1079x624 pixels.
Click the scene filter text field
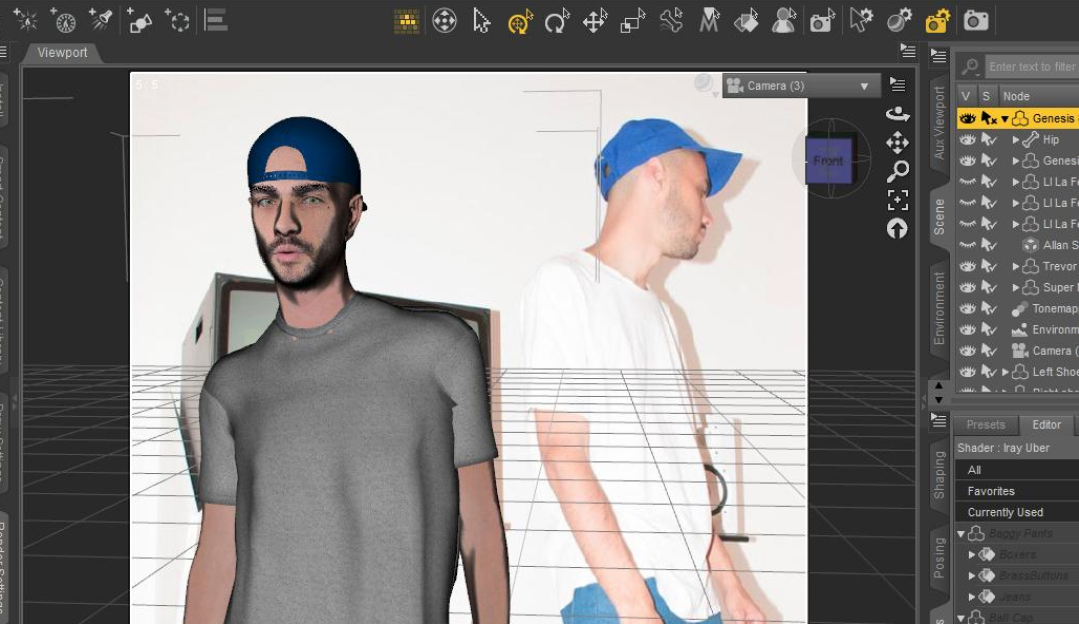[1030, 67]
